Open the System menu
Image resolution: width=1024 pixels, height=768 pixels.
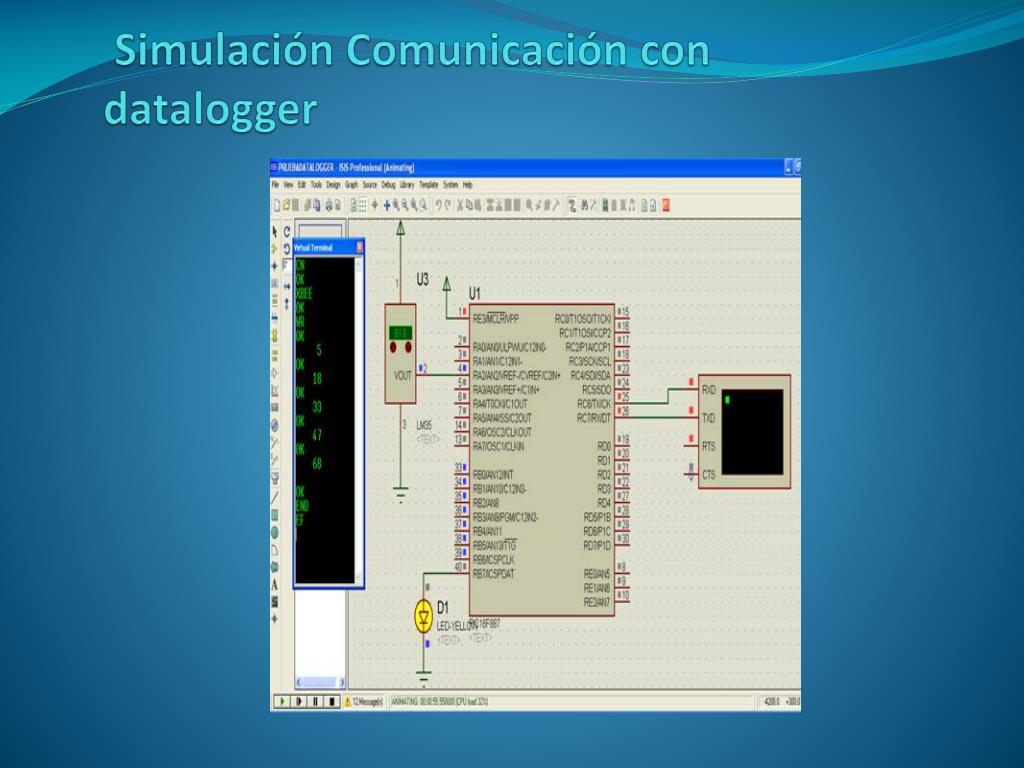coord(451,185)
